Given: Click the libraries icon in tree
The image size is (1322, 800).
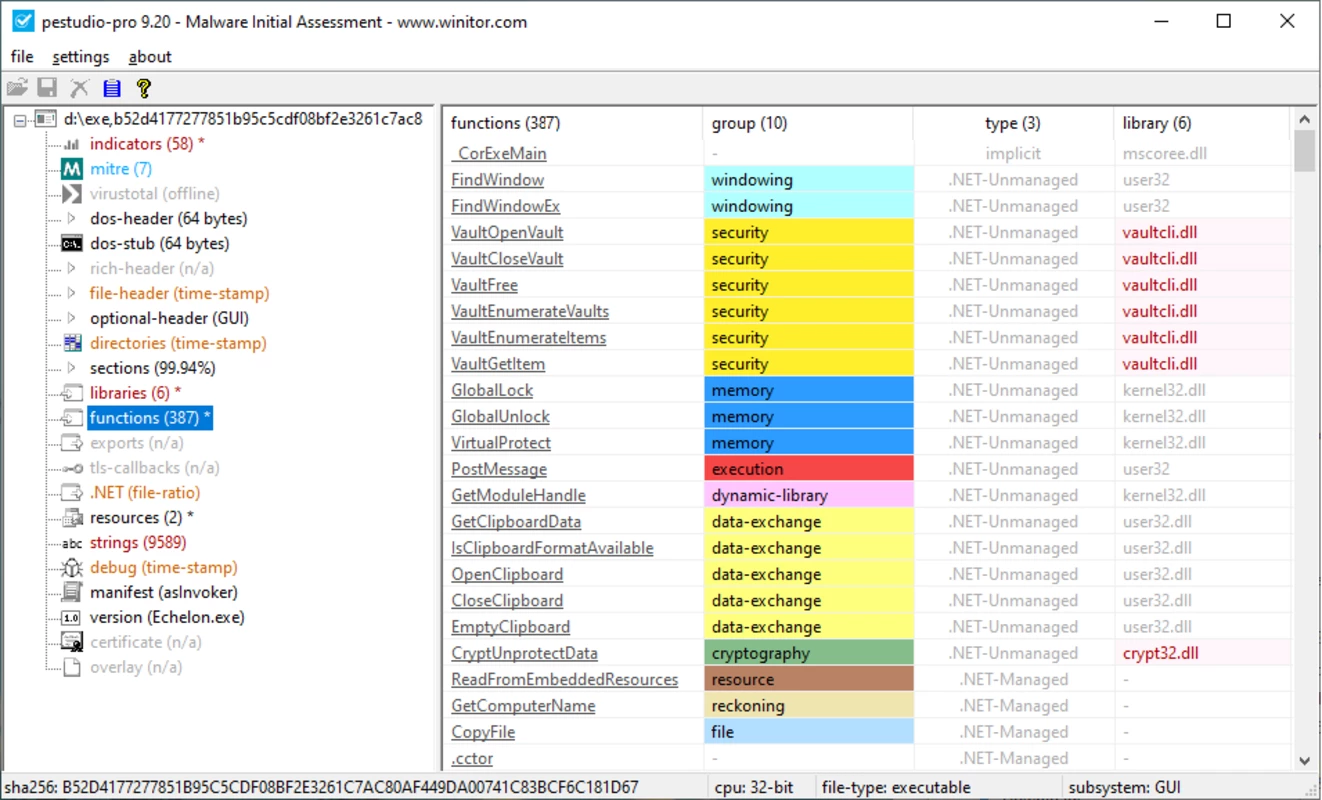Looking at the screenshot, I should point(72,393).
